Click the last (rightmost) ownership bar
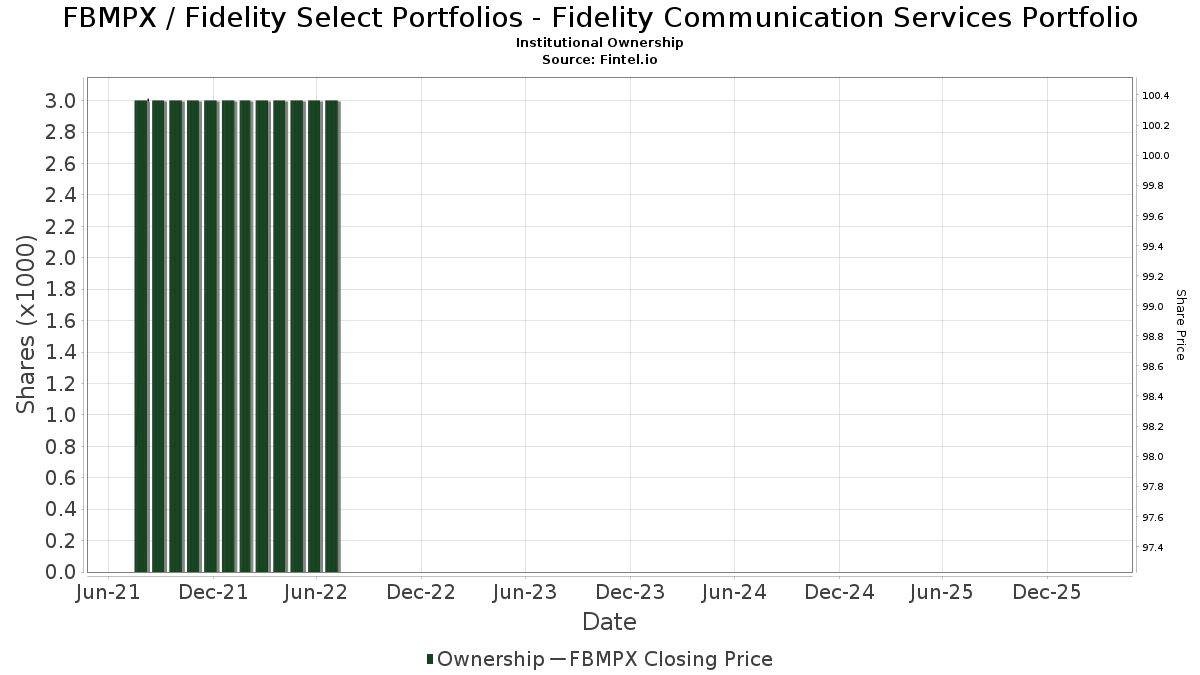 pyautogui.click(x=333, y=336)
